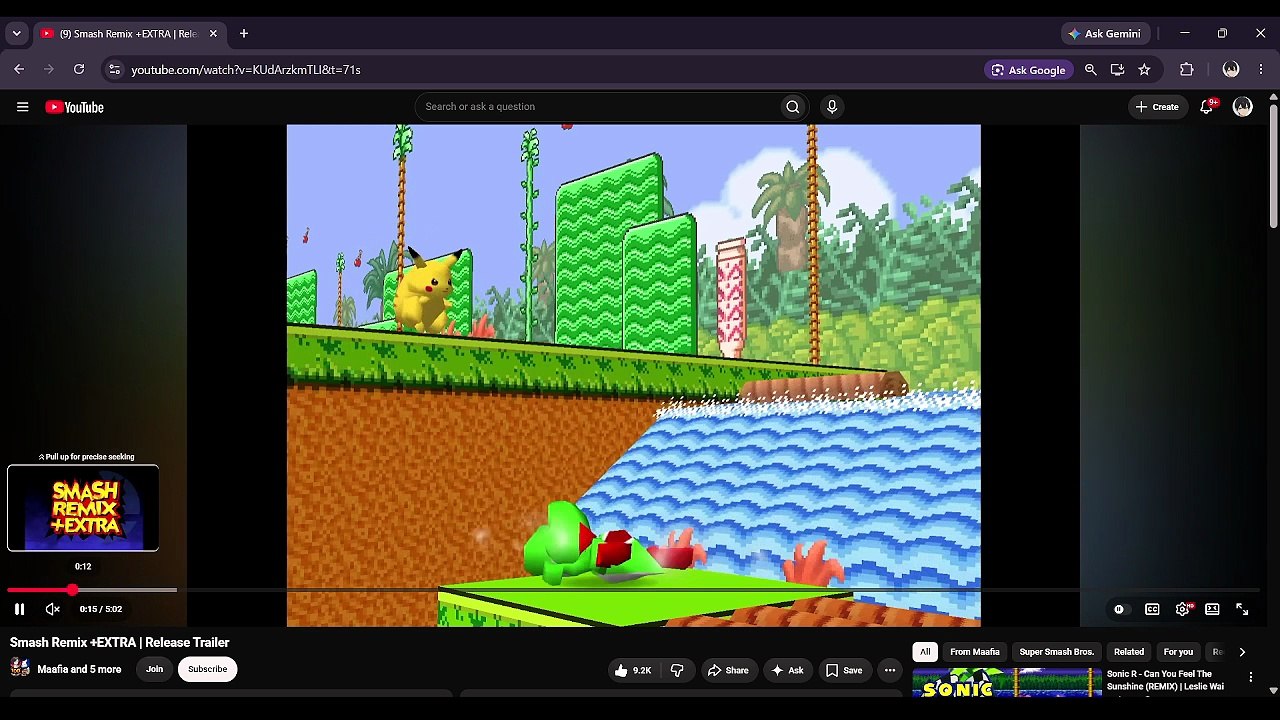Go back to the previous page

tap(19, 70)
